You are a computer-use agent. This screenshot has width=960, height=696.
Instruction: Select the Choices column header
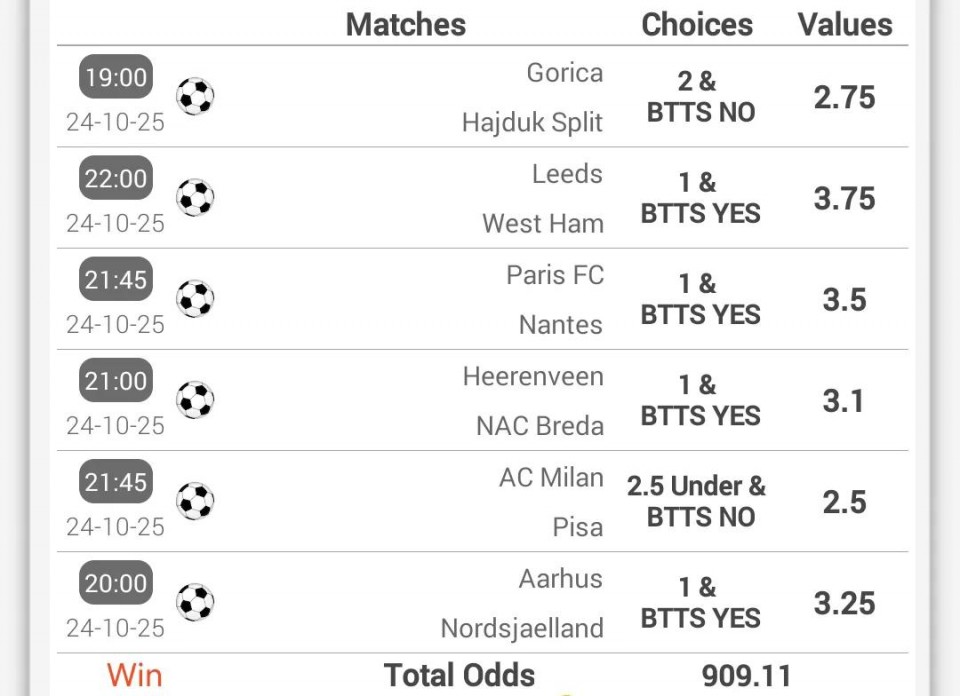(697, 24)
